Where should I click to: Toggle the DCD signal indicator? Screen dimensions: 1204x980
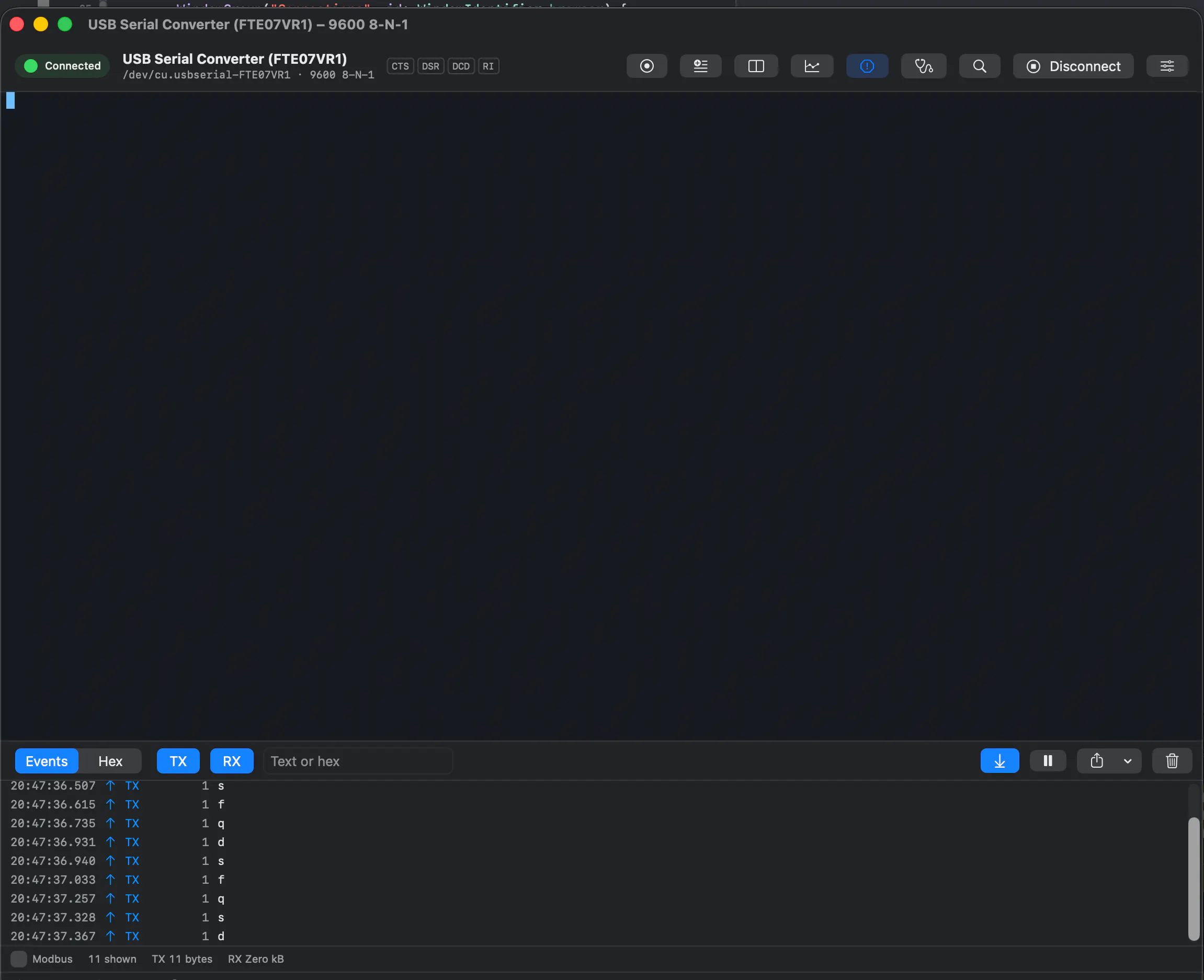[x=461, y=66]
